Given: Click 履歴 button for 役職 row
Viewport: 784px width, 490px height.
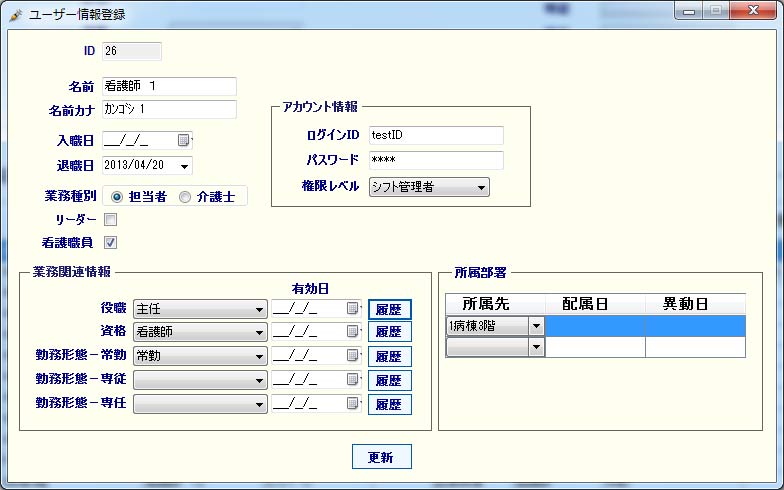Looking at the screenshot, I should 390,309.
